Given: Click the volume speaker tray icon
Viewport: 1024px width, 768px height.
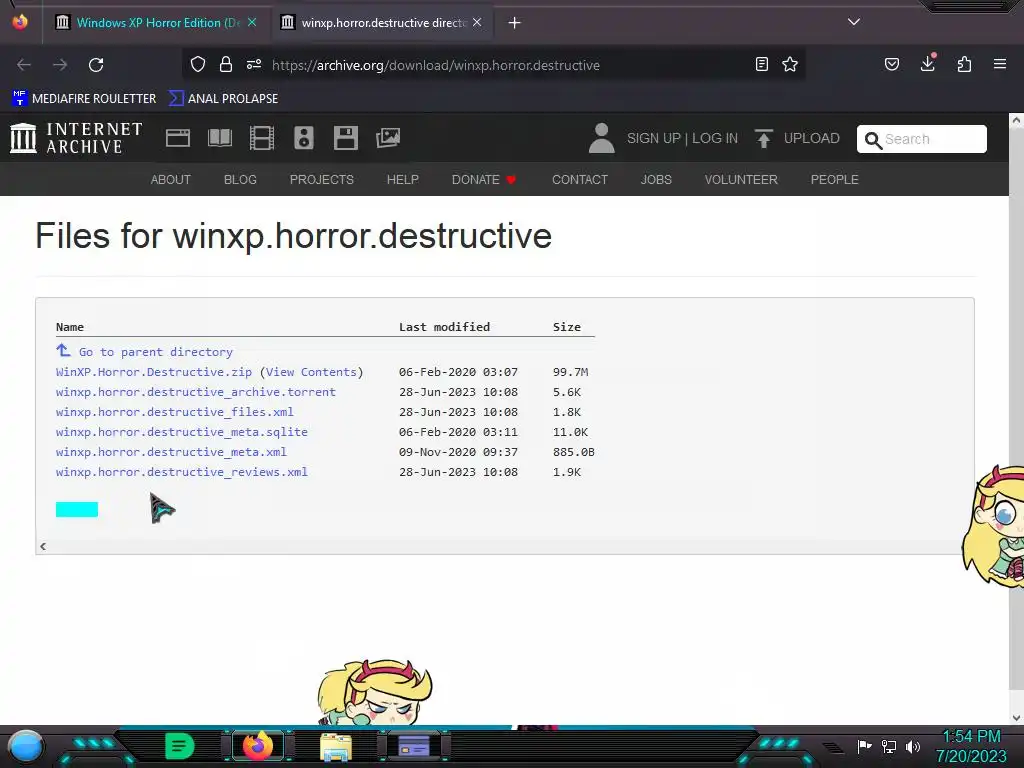Looking at the screenshot, I should [913, 746].
